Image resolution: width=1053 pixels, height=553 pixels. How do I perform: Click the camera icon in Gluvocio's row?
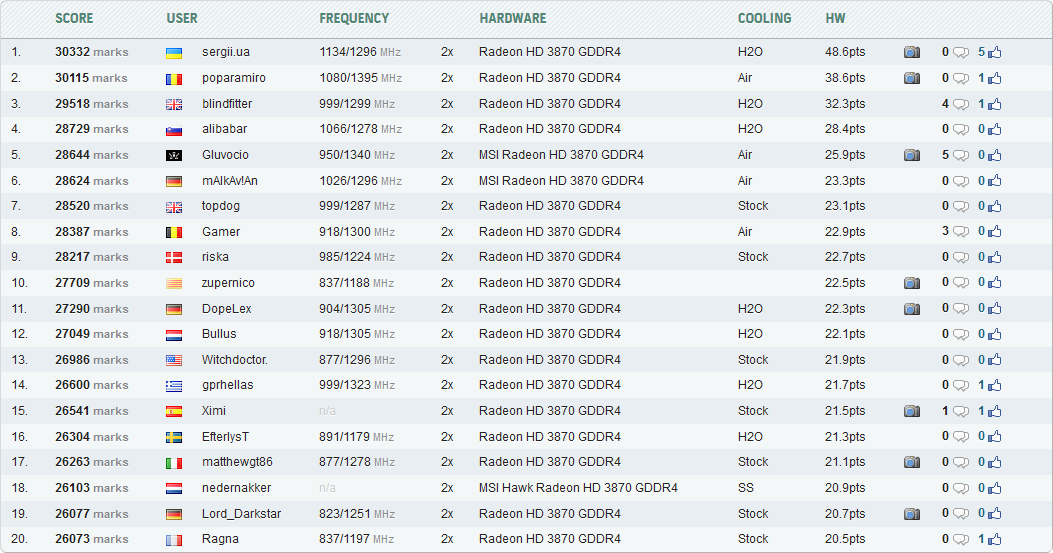click(x=911, y=155)
